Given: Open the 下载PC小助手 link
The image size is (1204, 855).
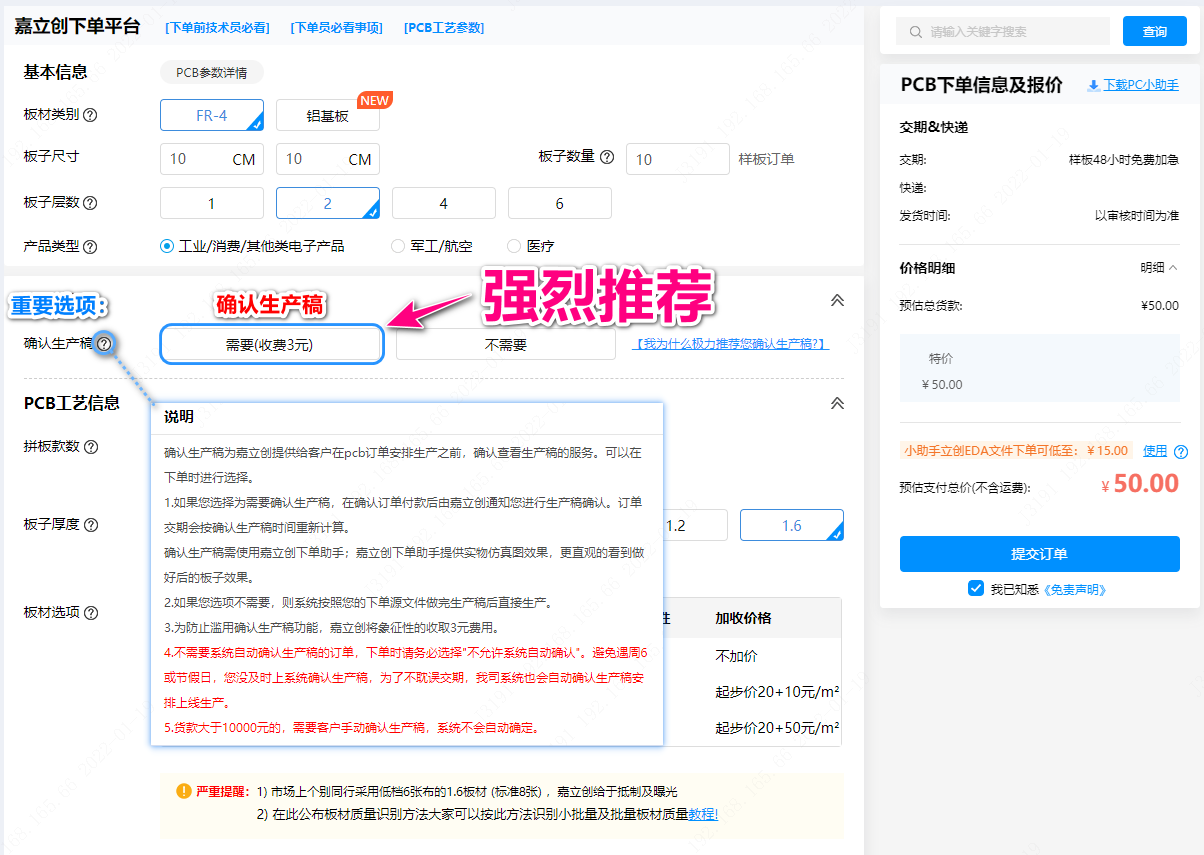Looking at the screenshot, I should (1141, 86).
